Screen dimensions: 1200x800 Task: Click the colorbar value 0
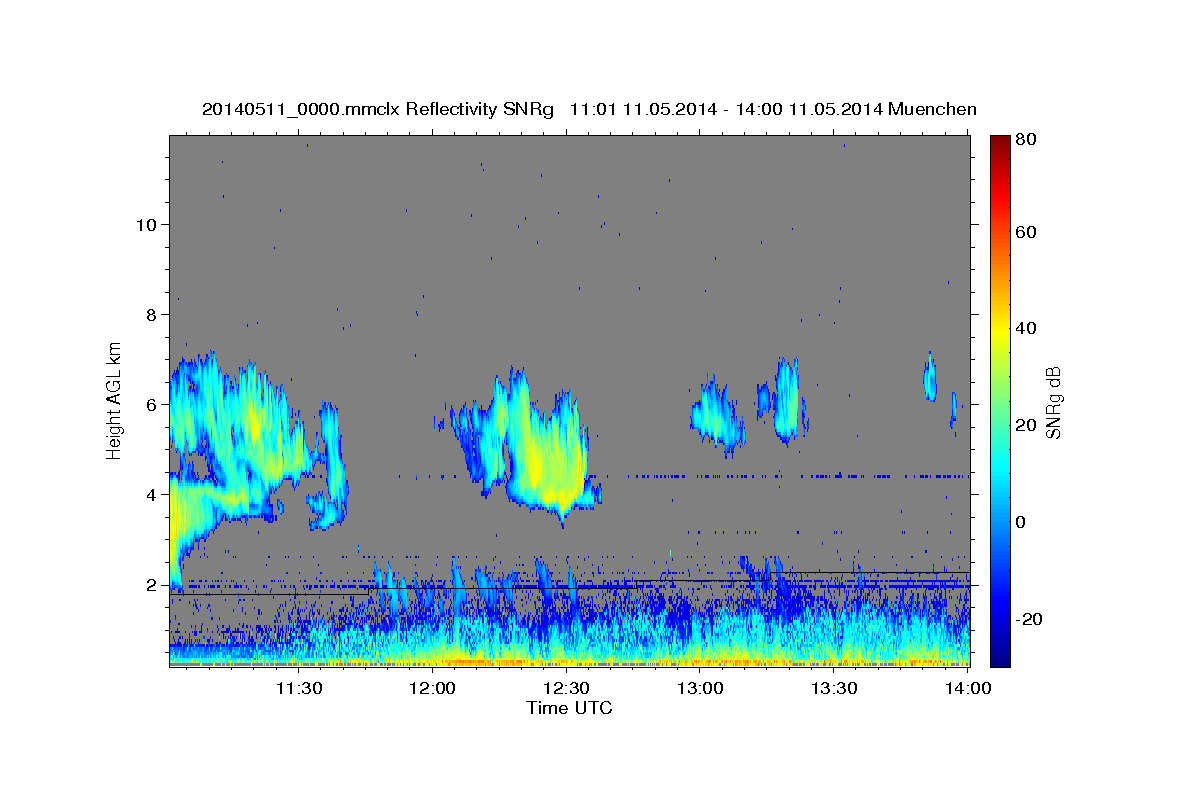(1021, 522)
